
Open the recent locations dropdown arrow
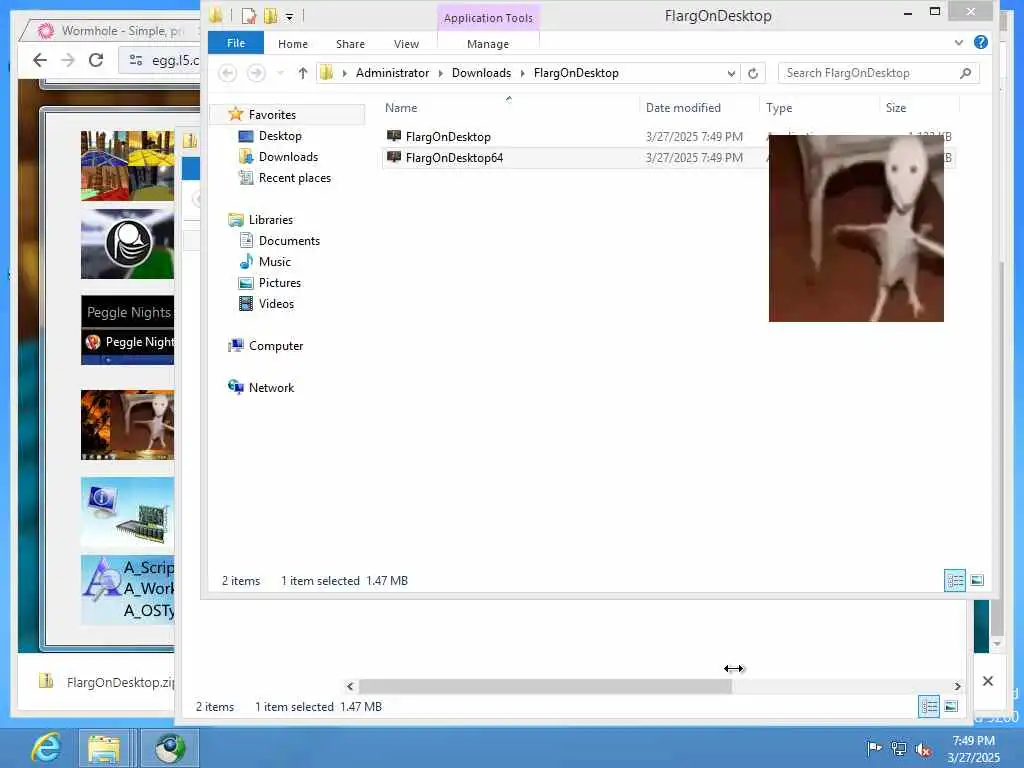tap(281, 73)
